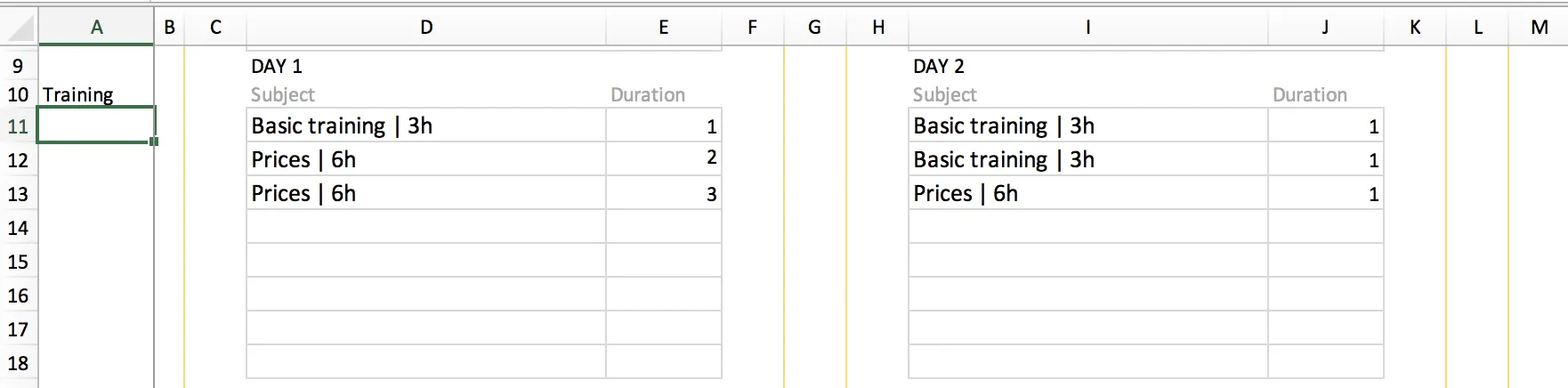Viewport: 1568px width, 388px height.
Task: Click the Training cell in column A
Action: [x=78, y=95]
